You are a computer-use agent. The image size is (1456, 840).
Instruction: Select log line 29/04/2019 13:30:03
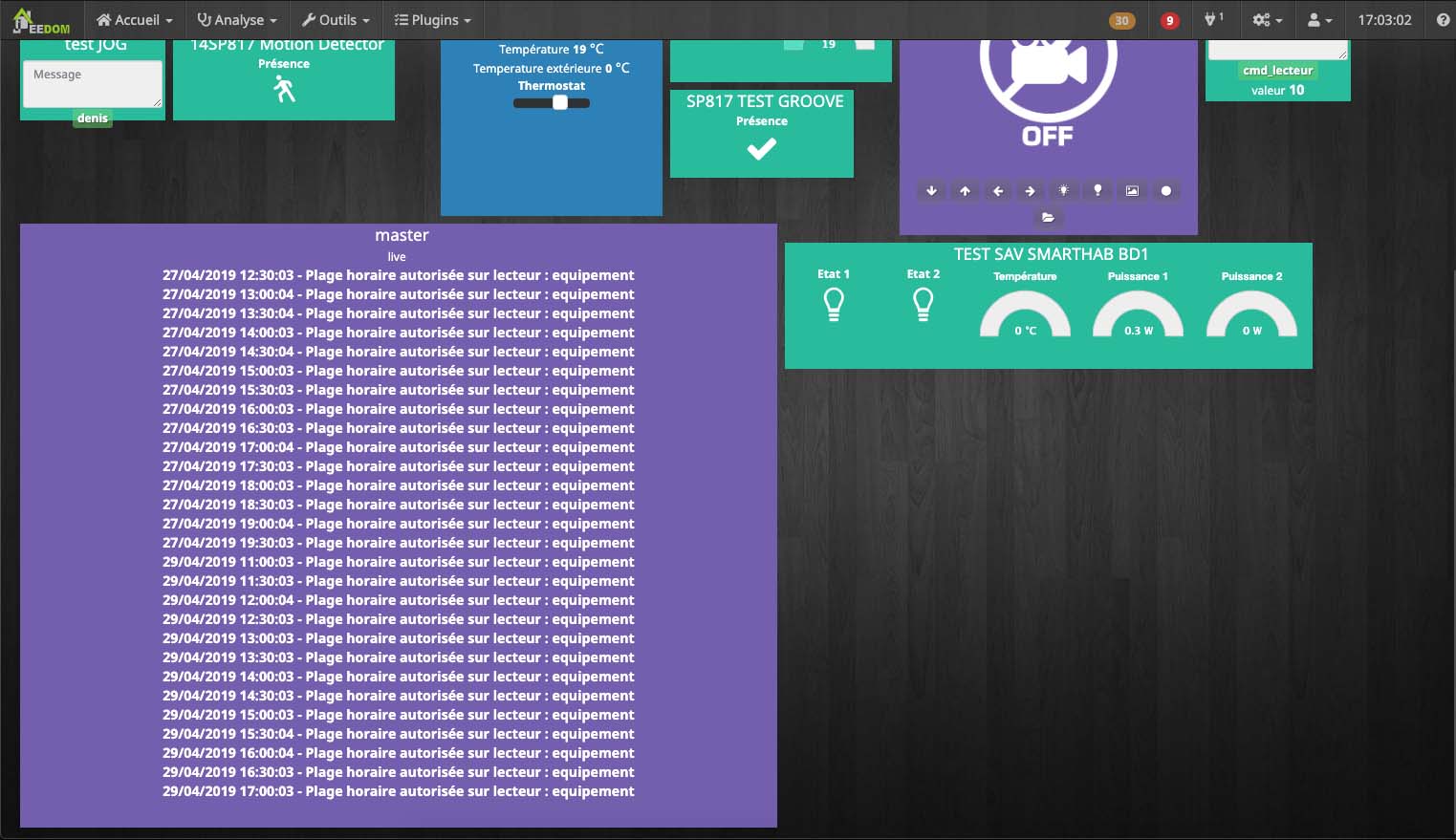click(398, 657)
